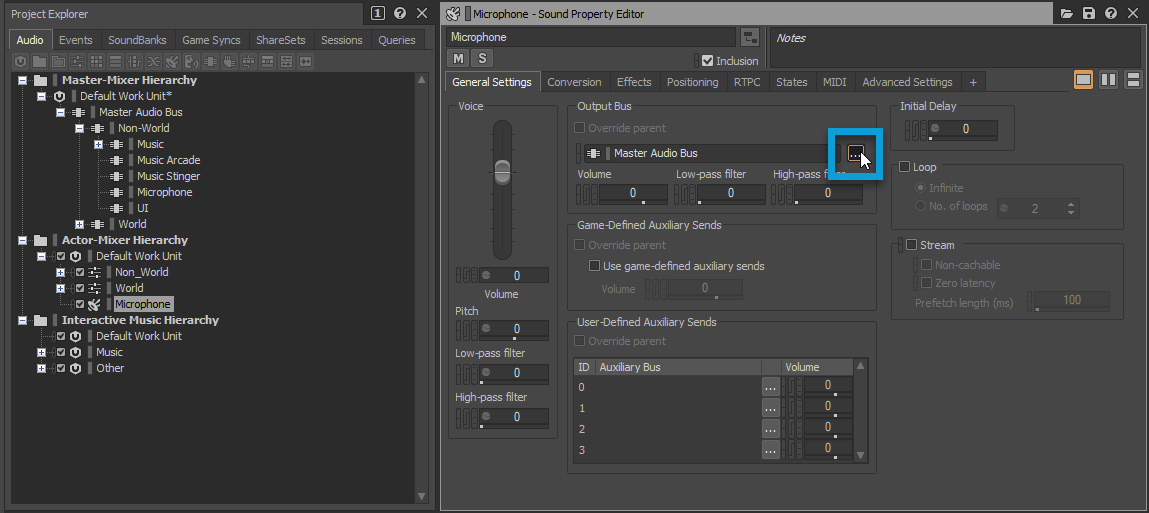Switch to stacked top-bottom panel layout
1149x513 pixels.
[1133, 80]
